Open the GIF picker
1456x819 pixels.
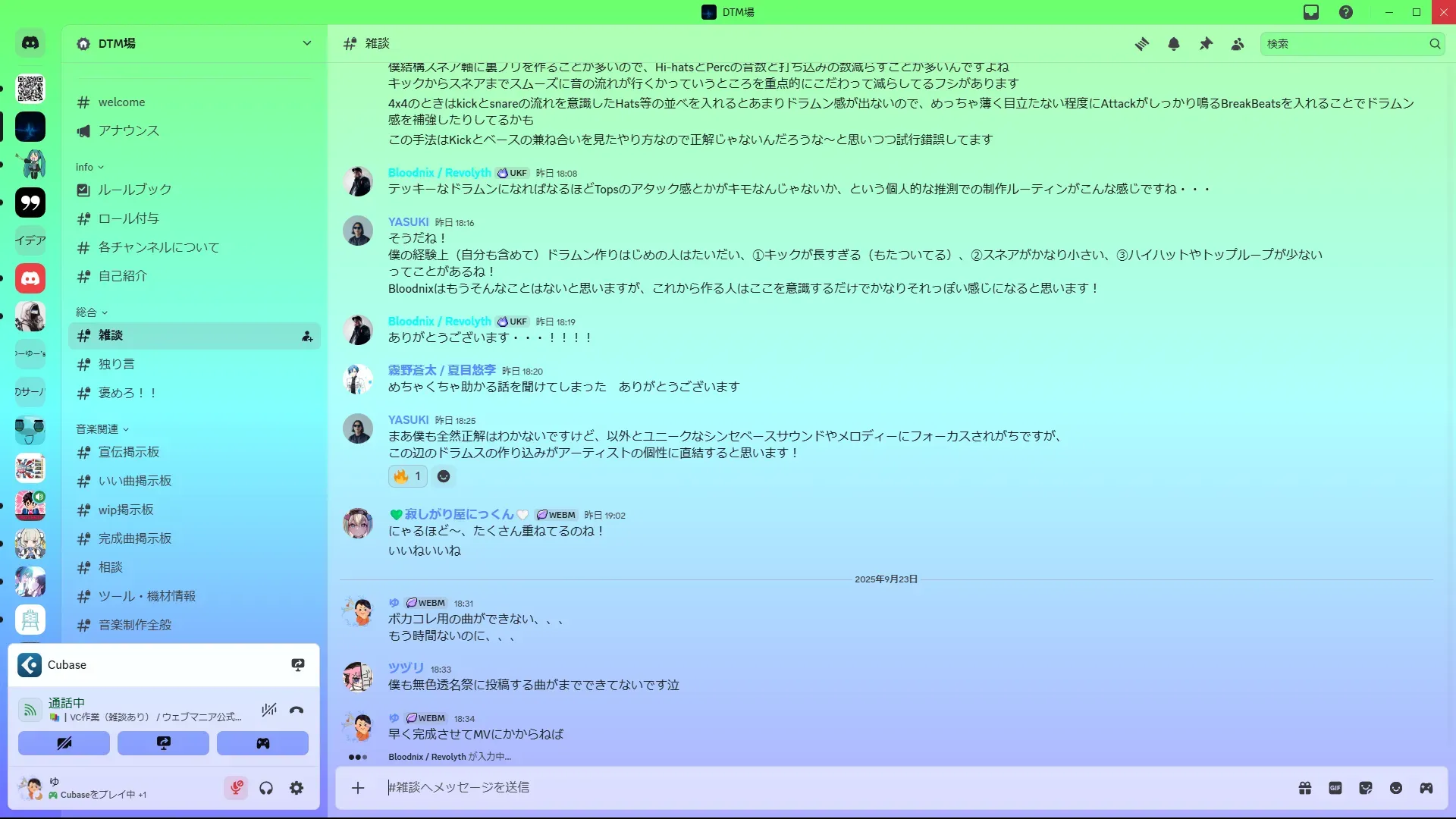(1335, 788)
